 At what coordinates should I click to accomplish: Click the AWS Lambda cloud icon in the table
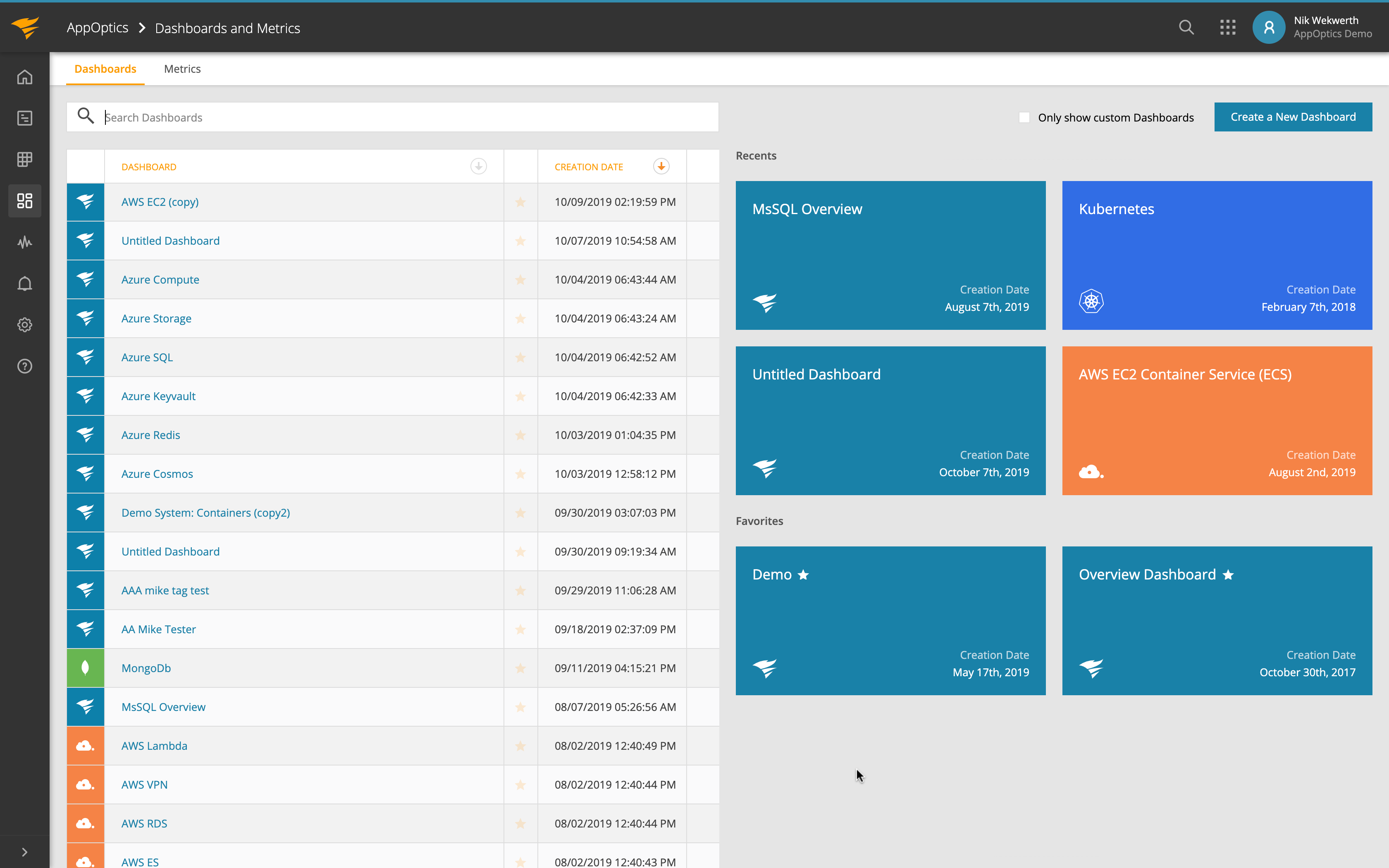(86, 746)
